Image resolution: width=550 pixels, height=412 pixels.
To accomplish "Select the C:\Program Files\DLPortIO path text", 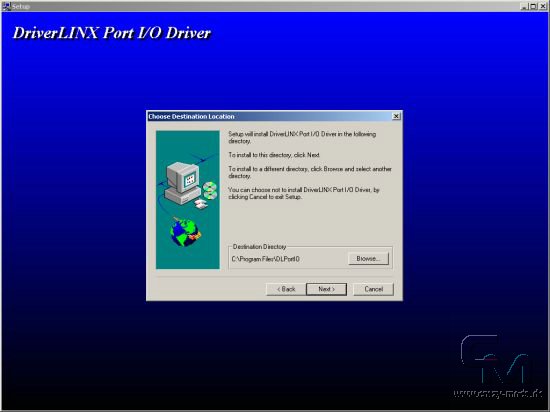I will 266,259.
